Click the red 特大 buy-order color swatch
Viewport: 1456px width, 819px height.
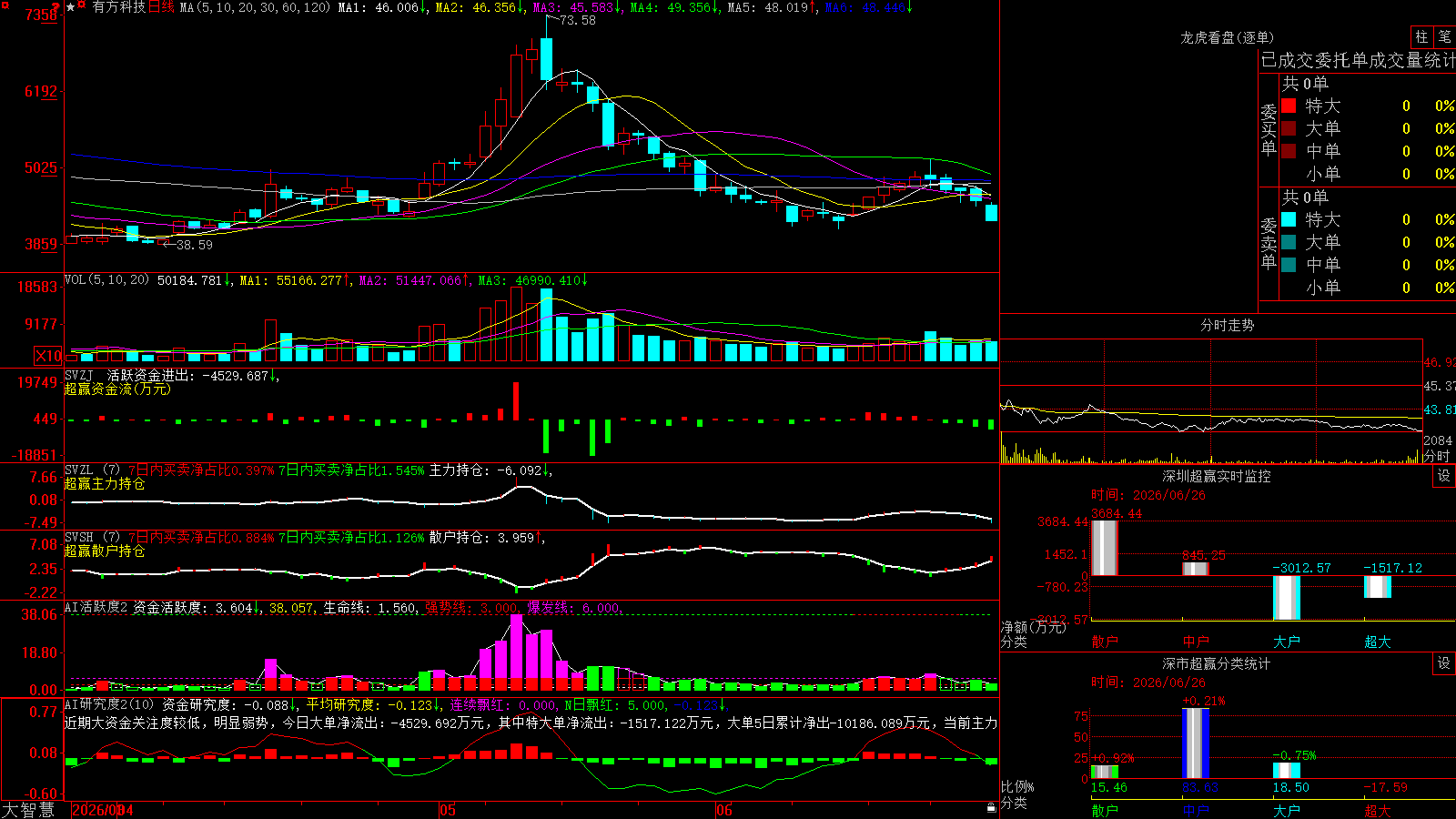pyautogui.click(x=1289, y=106)
